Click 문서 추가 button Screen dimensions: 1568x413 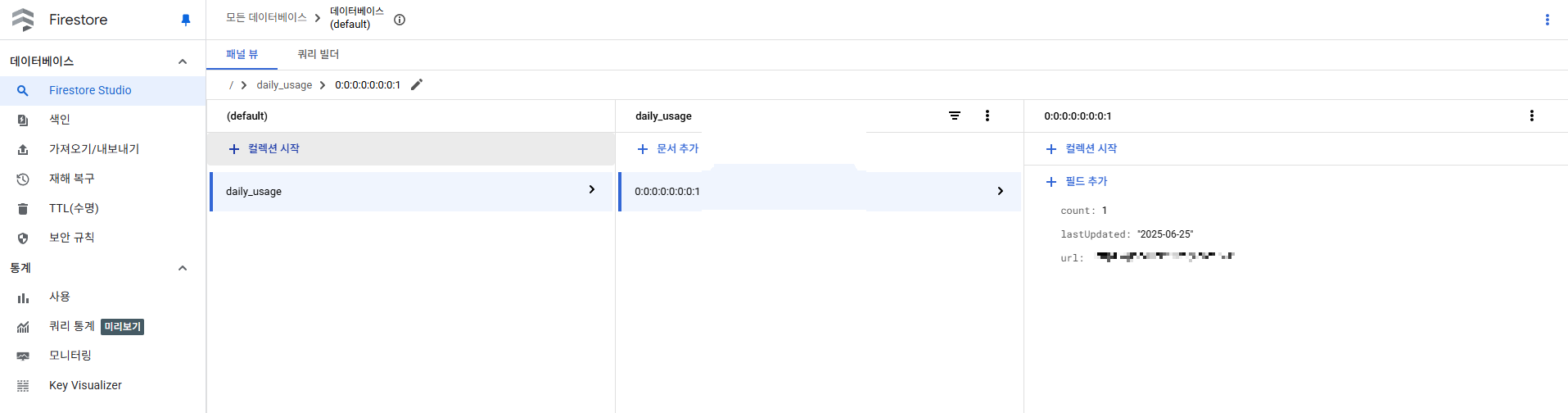pyautogui.click(x=668, y=148)
